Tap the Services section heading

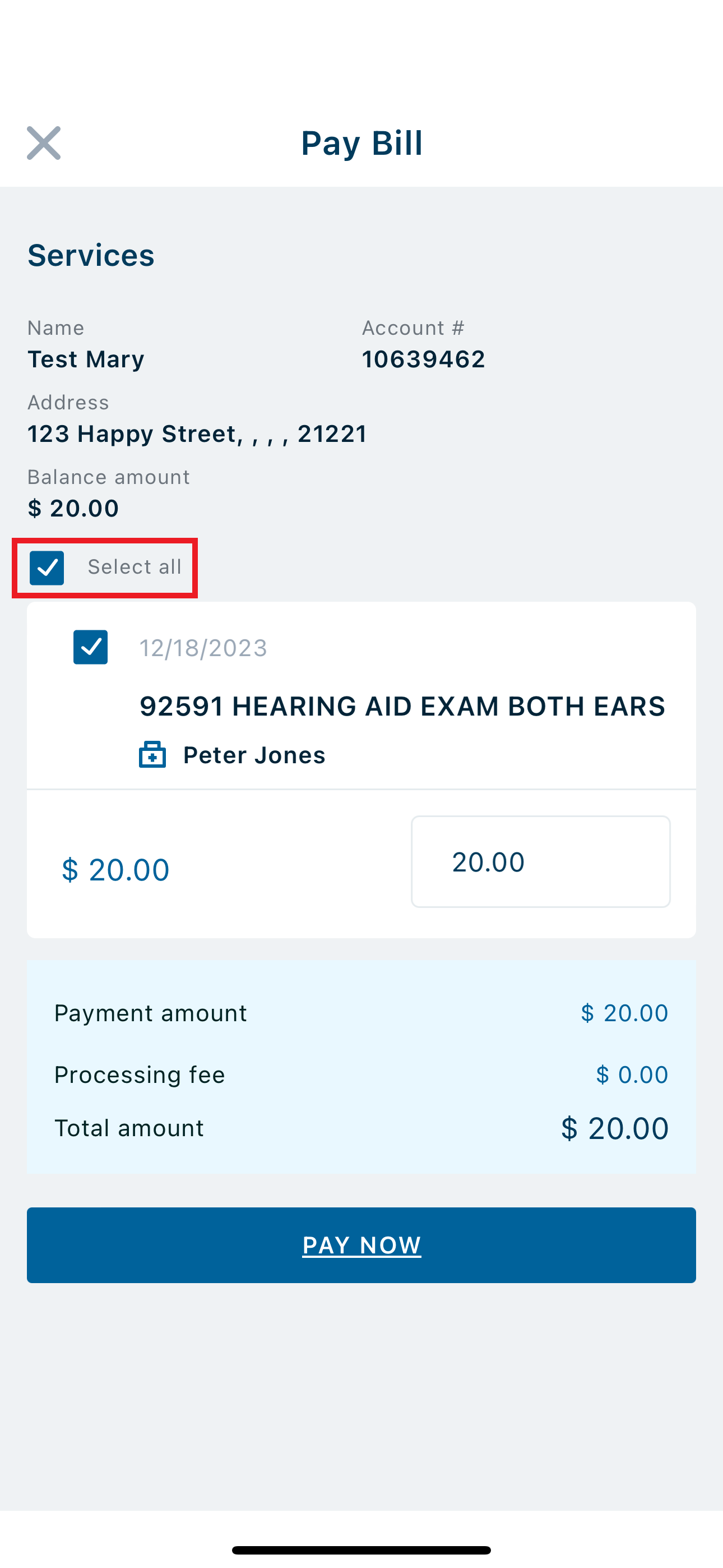pos(91,255)
